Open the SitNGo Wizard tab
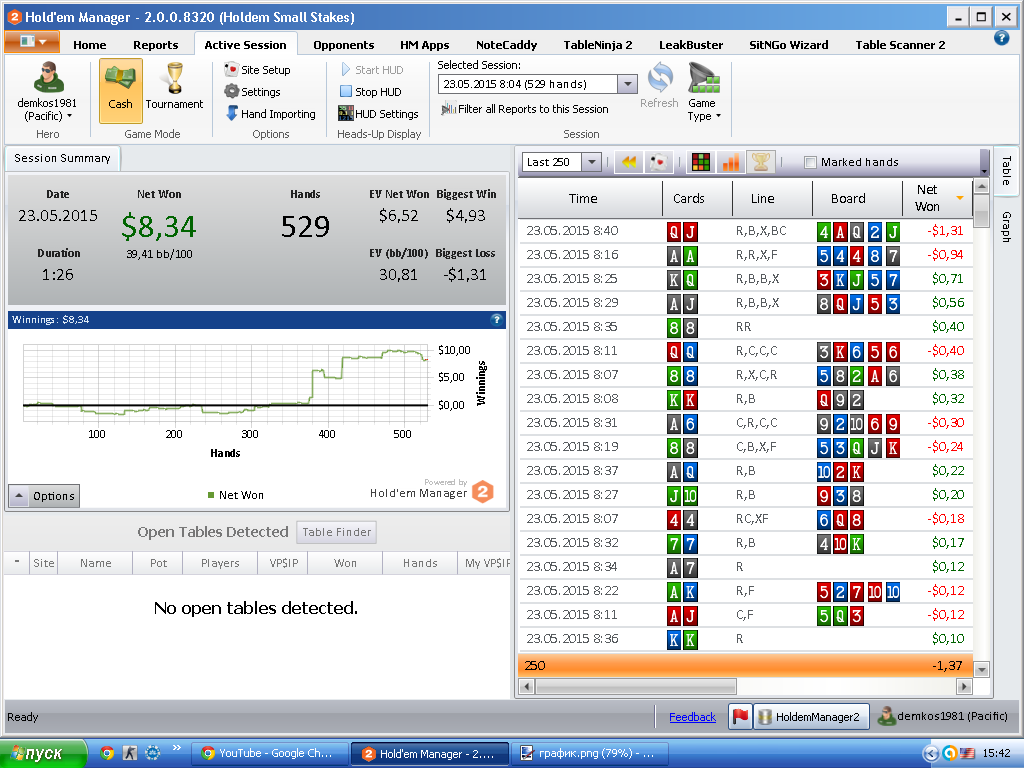The width and height of the screenshot is (1024, 768). [788, 44]
